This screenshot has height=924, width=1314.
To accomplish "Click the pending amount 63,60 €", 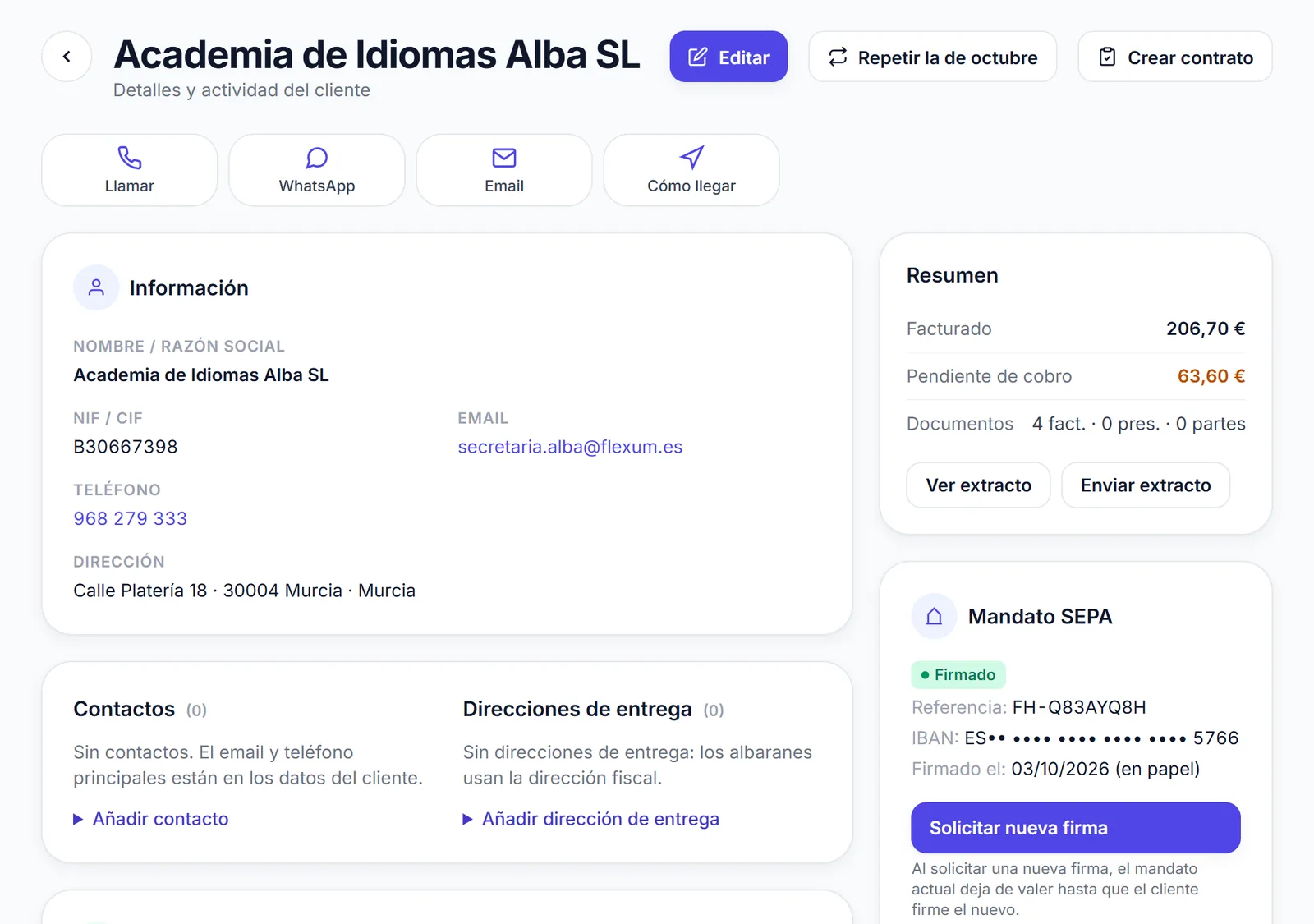I will 1211,376.
